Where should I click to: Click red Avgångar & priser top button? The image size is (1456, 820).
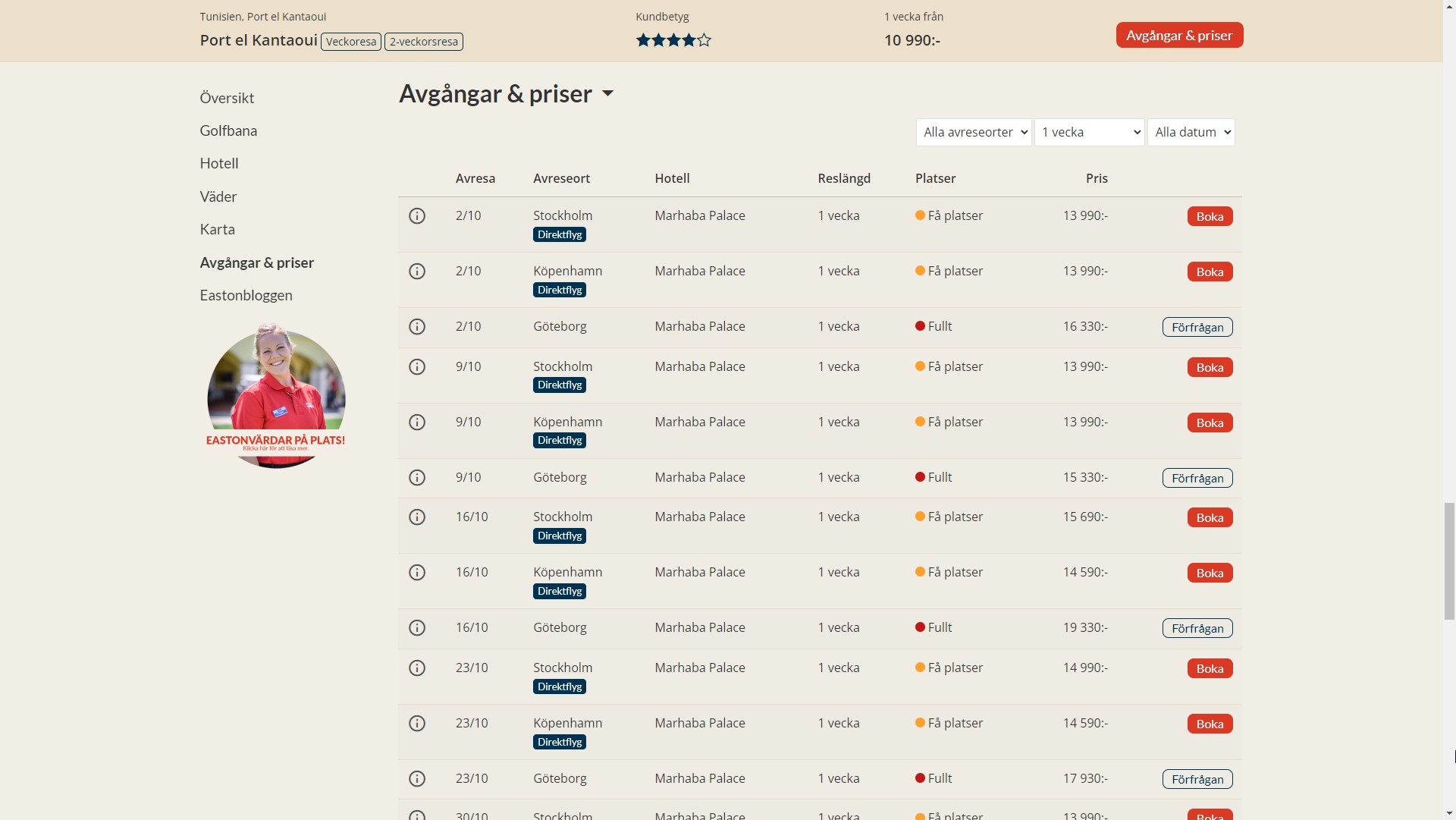pos(1179,36)
